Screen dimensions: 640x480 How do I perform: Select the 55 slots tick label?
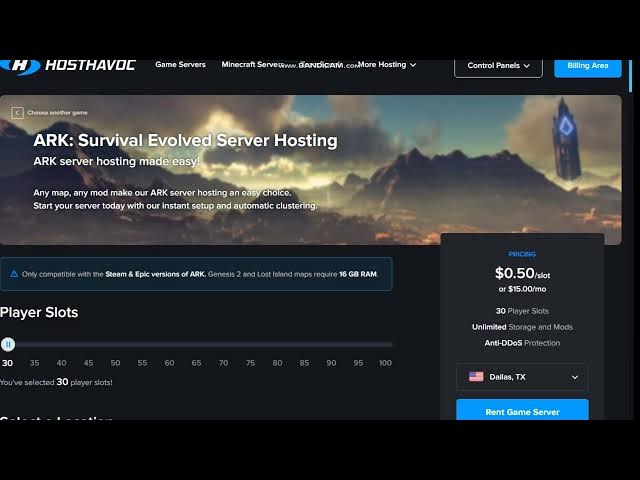142,363
